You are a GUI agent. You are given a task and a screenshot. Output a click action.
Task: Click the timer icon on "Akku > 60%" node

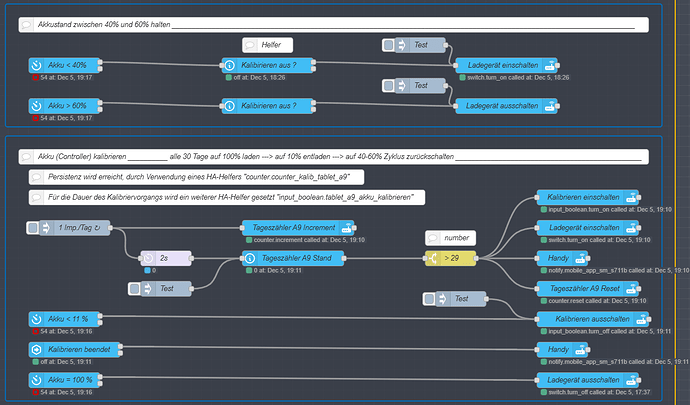(x=38, y=106)
